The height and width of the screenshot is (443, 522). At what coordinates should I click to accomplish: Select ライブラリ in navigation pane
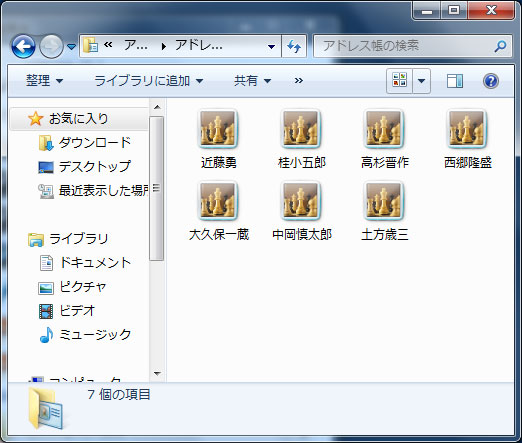coord(68,239)
